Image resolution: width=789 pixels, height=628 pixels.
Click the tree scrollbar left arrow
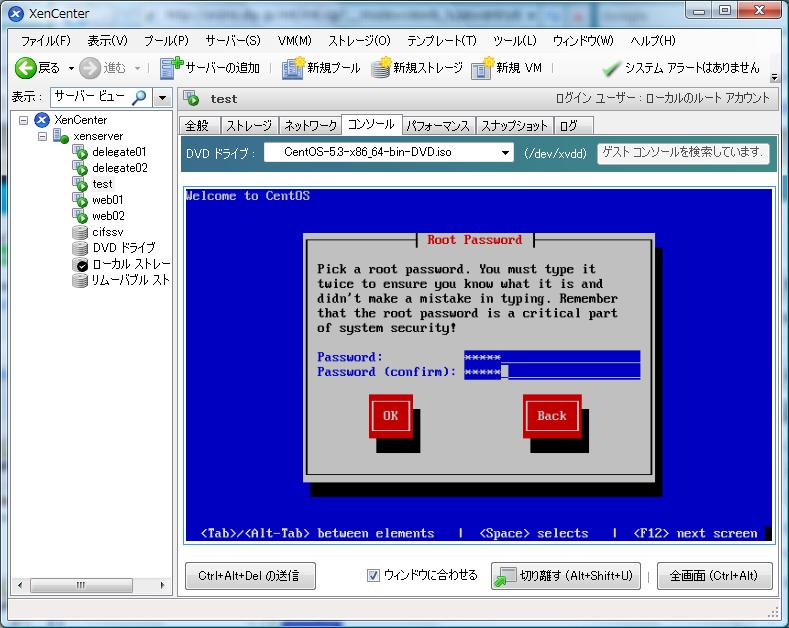point(20,585)
